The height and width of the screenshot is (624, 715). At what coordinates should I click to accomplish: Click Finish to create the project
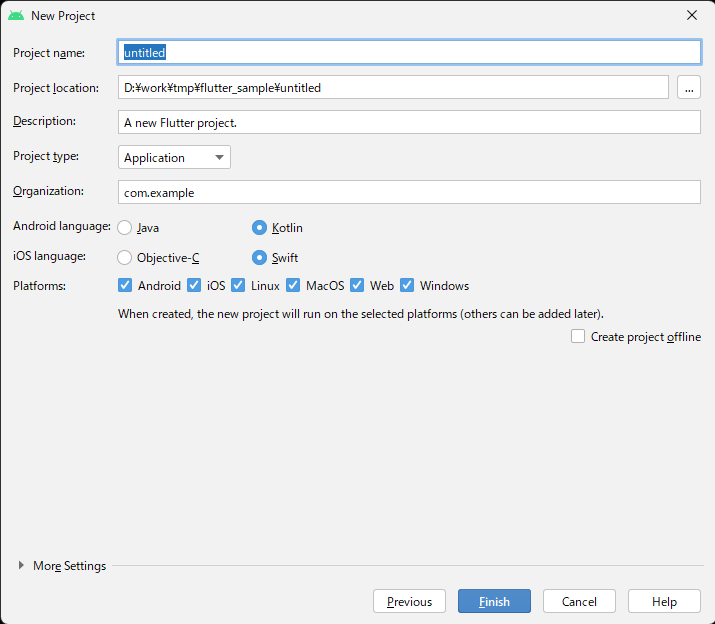[494, 601]
